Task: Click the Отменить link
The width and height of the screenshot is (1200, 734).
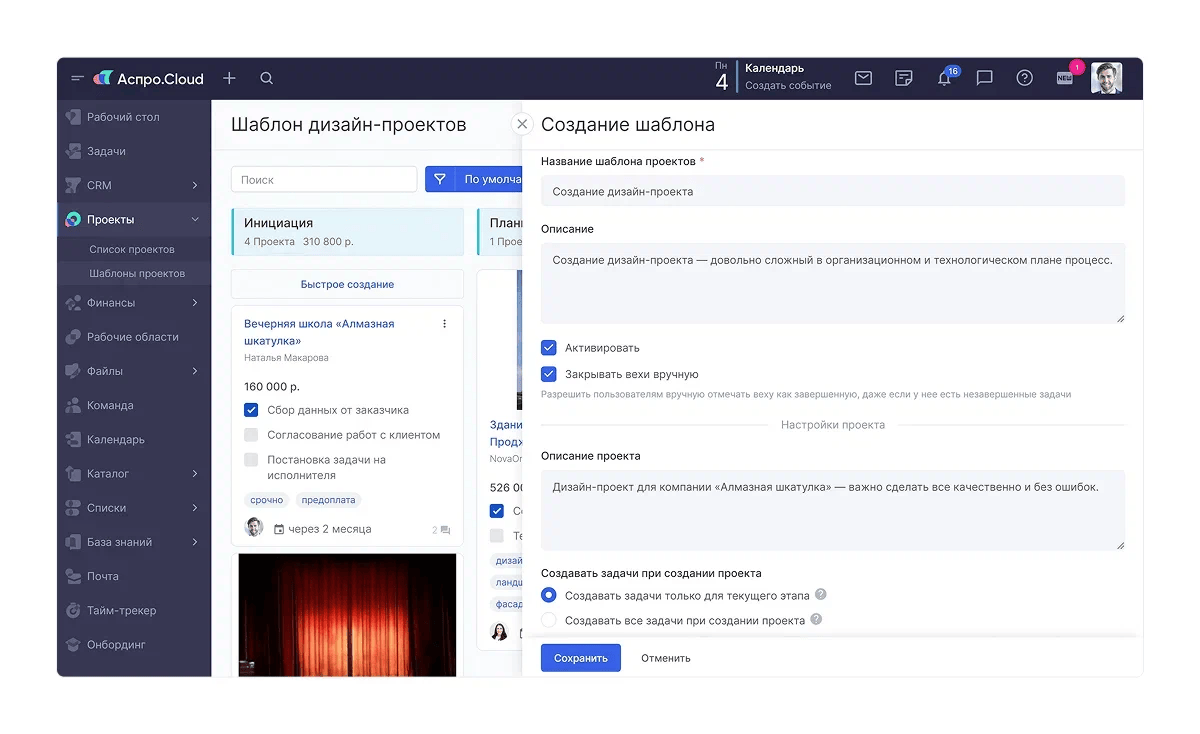Action: (666, 658)
